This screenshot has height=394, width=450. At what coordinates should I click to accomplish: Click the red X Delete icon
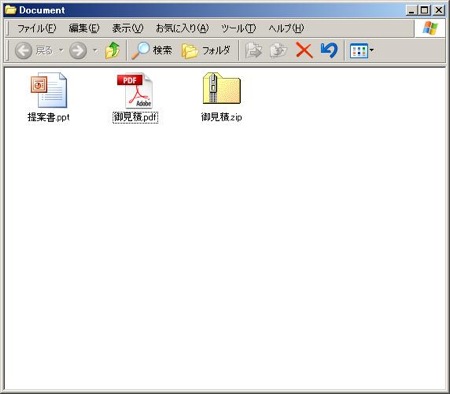[x=304, y=51]
